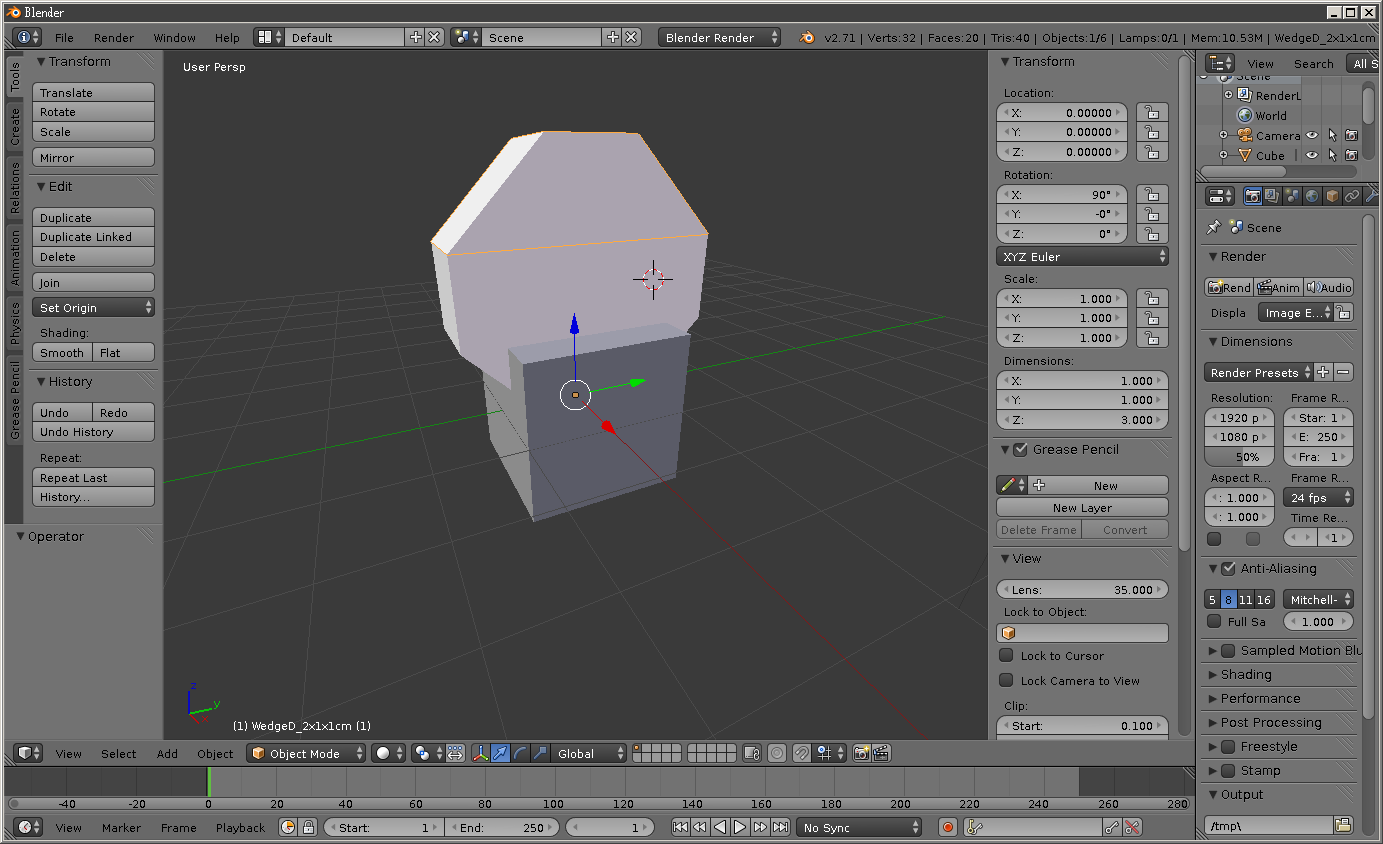
Task: Open the Object Mode dropdown
Action: 307,754
